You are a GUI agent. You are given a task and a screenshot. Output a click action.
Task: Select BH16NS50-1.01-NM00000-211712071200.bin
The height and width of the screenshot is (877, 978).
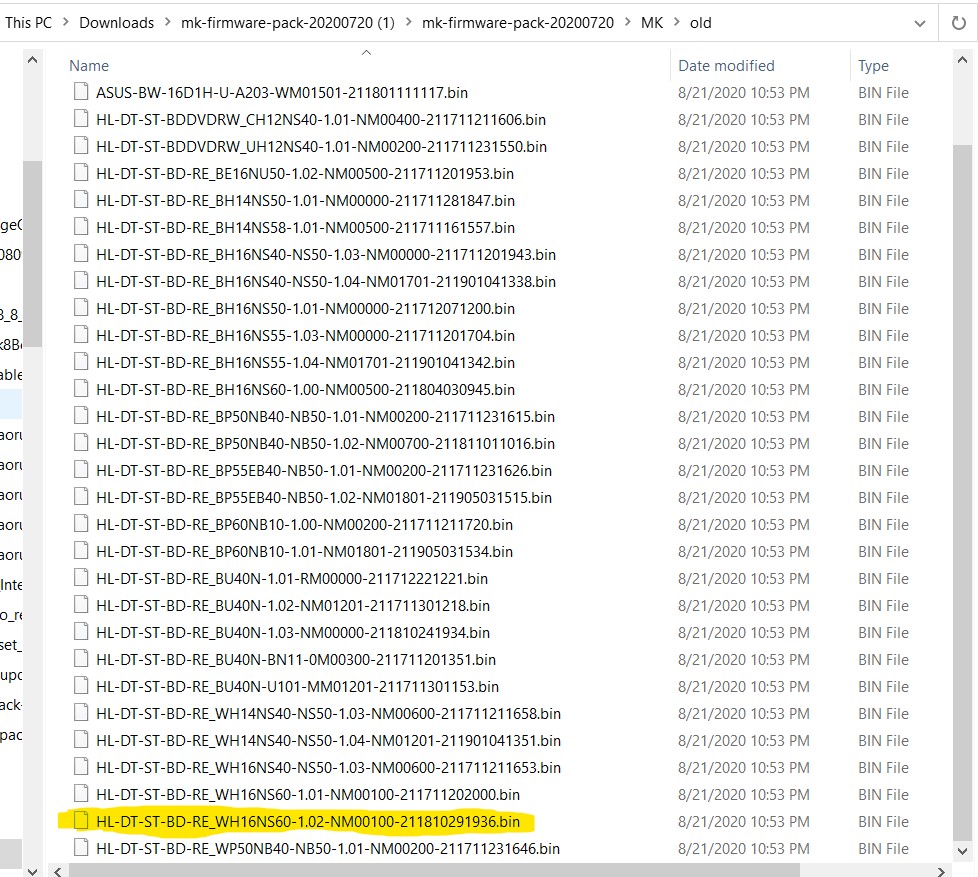pyautogui.click(x=306, y=309)
